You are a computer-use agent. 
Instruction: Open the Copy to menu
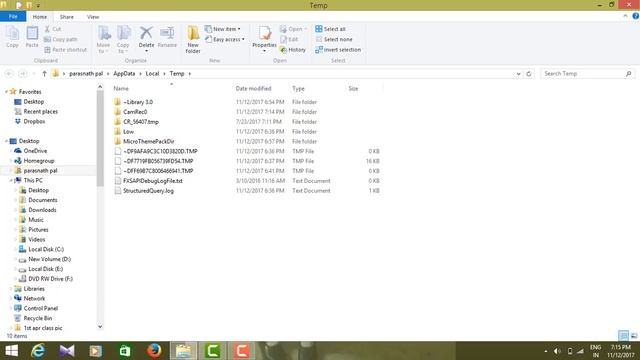click(123, 39)
